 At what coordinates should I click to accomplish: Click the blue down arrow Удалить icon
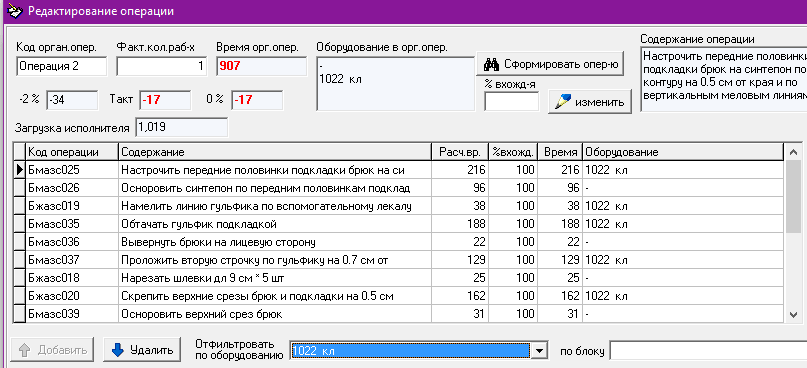[x=118, y=351]
